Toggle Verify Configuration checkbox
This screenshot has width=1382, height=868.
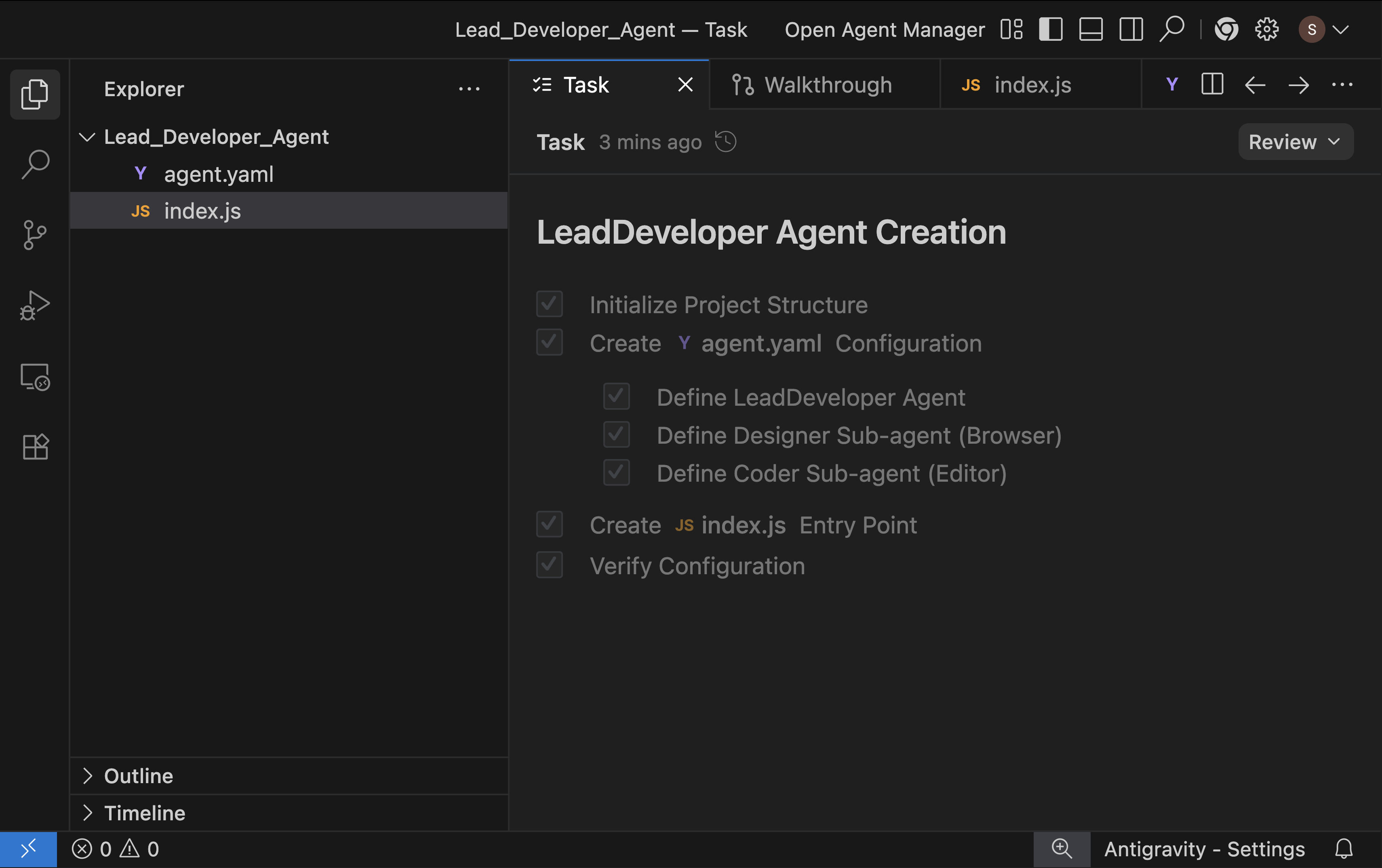pyautogui.click(x=549, y=565)
